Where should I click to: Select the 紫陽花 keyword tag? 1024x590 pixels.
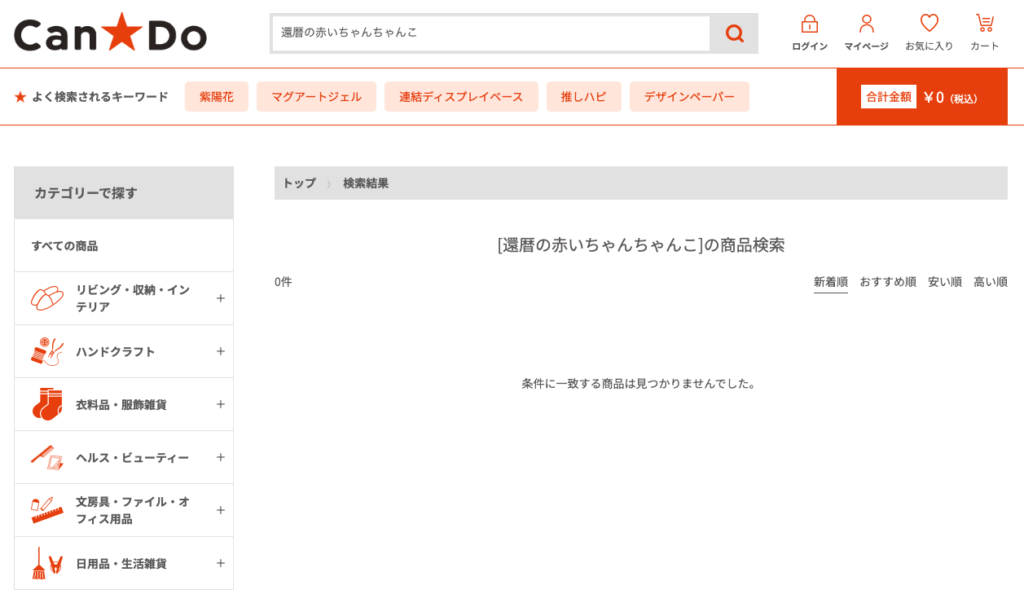click(x=216, y=97)
